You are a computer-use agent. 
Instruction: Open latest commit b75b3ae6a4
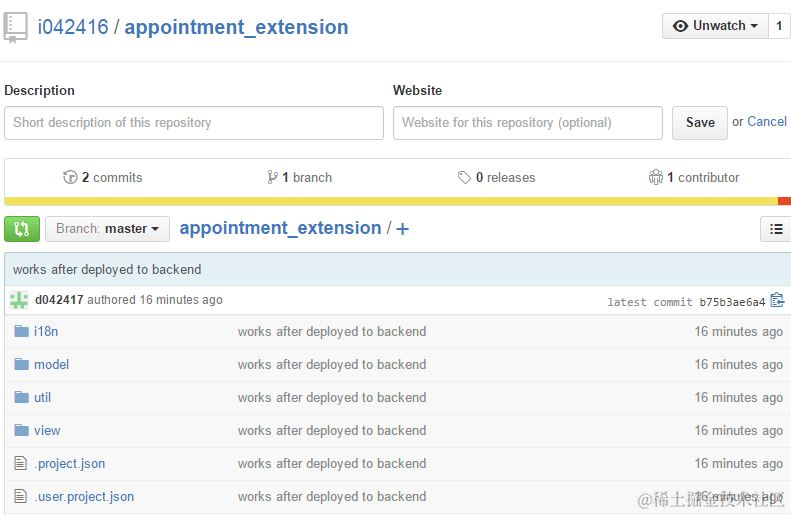click(x=732, y=302)
